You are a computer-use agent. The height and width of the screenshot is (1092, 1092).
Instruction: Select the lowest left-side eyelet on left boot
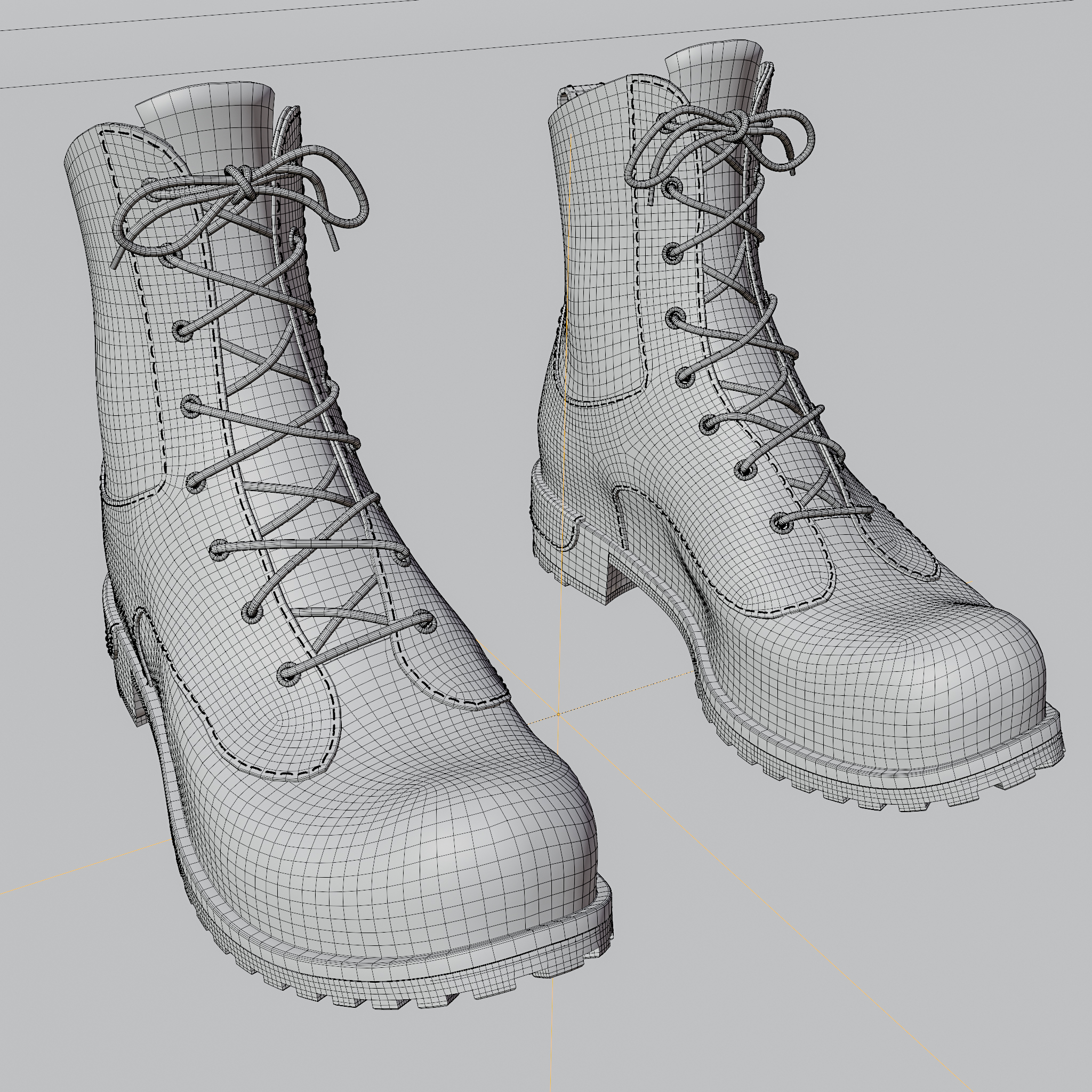coord(288,674)
